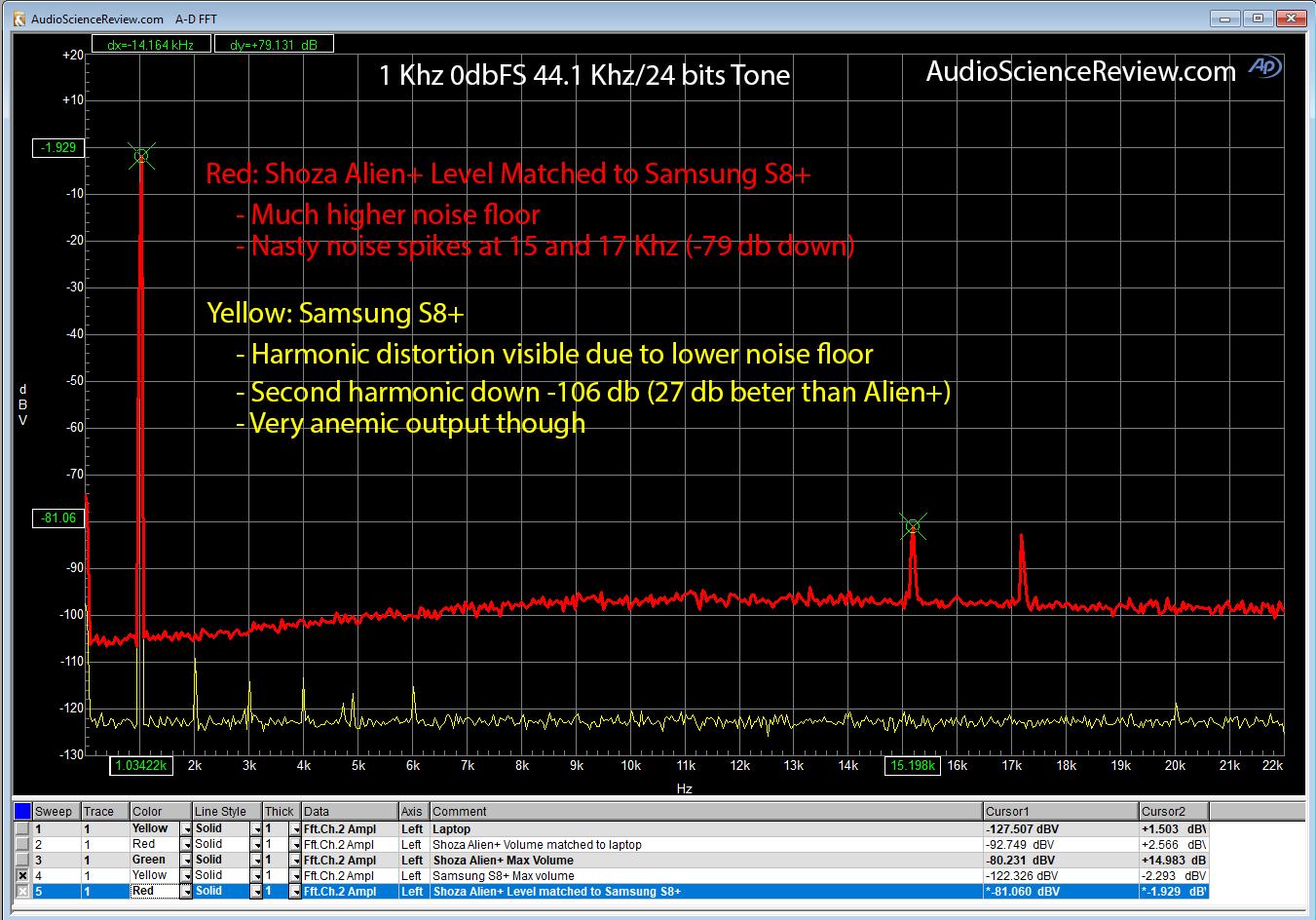Open Color dropdown for sweep 3 Green
Screen dimensions: 1316x920
[x=186, y=861]
